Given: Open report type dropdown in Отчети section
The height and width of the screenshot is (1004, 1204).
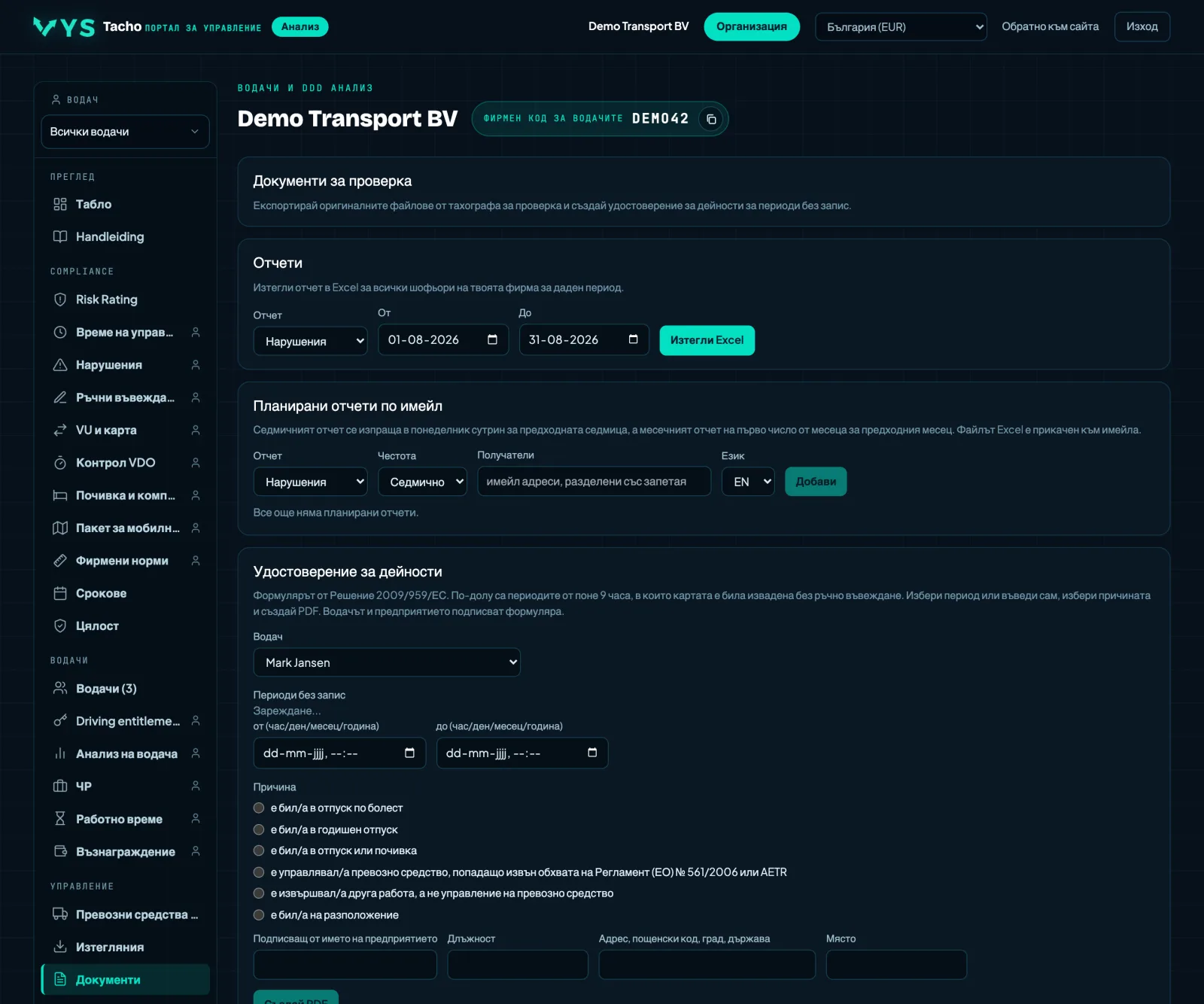Looking at the screenshot, I should [310, 341].
